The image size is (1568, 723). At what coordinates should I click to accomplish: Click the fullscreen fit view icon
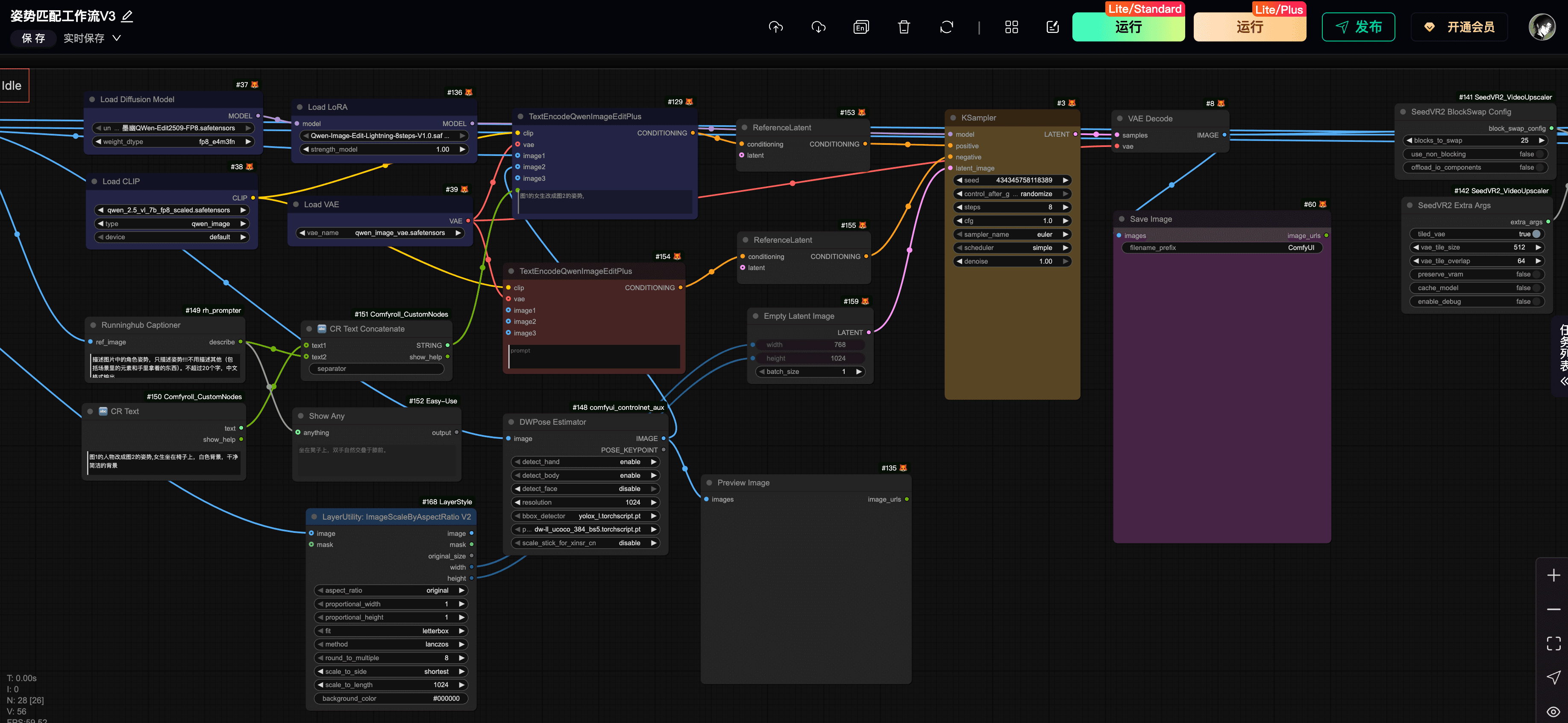click(1553, 643)
